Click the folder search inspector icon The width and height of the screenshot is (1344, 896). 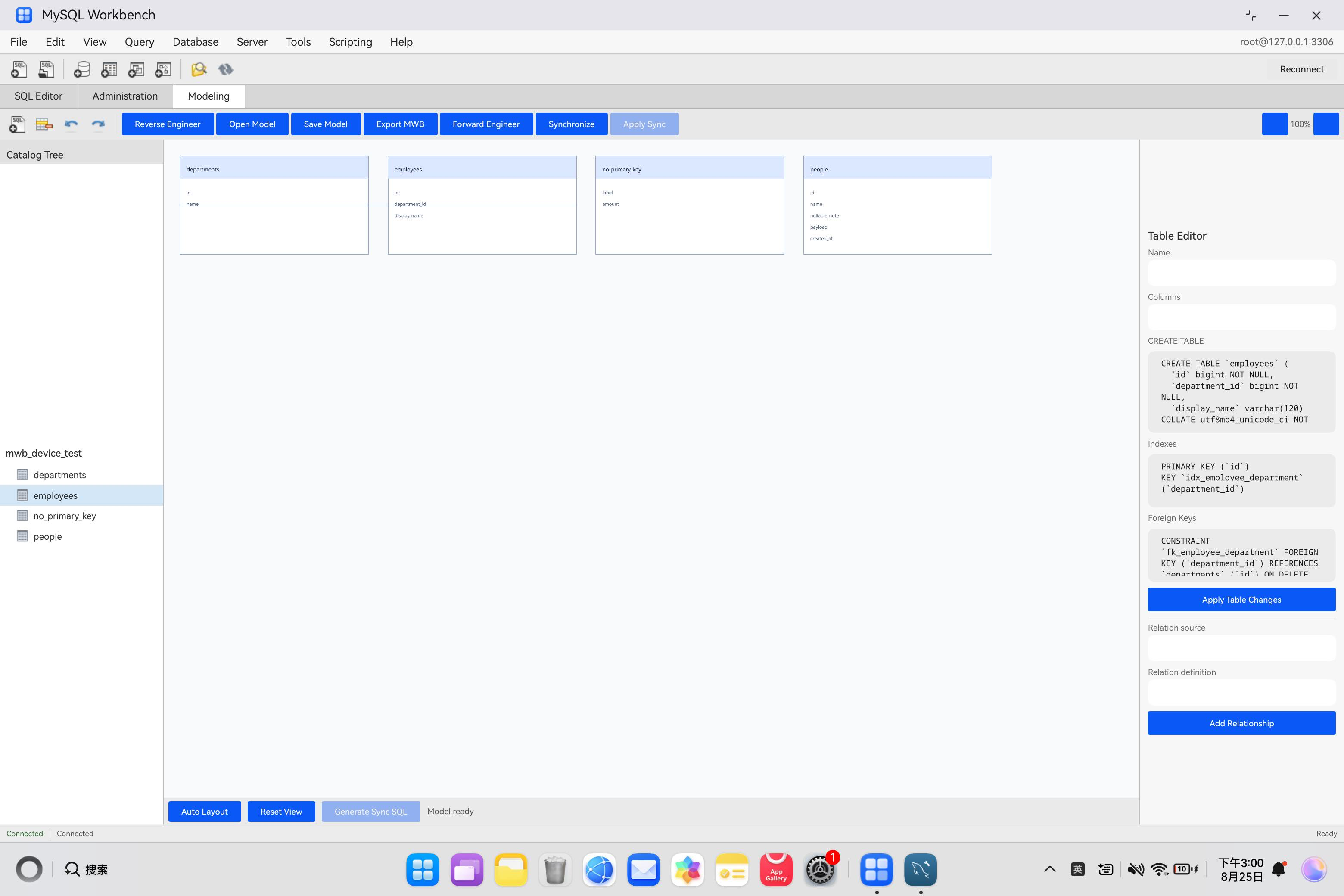coord(198,69)
